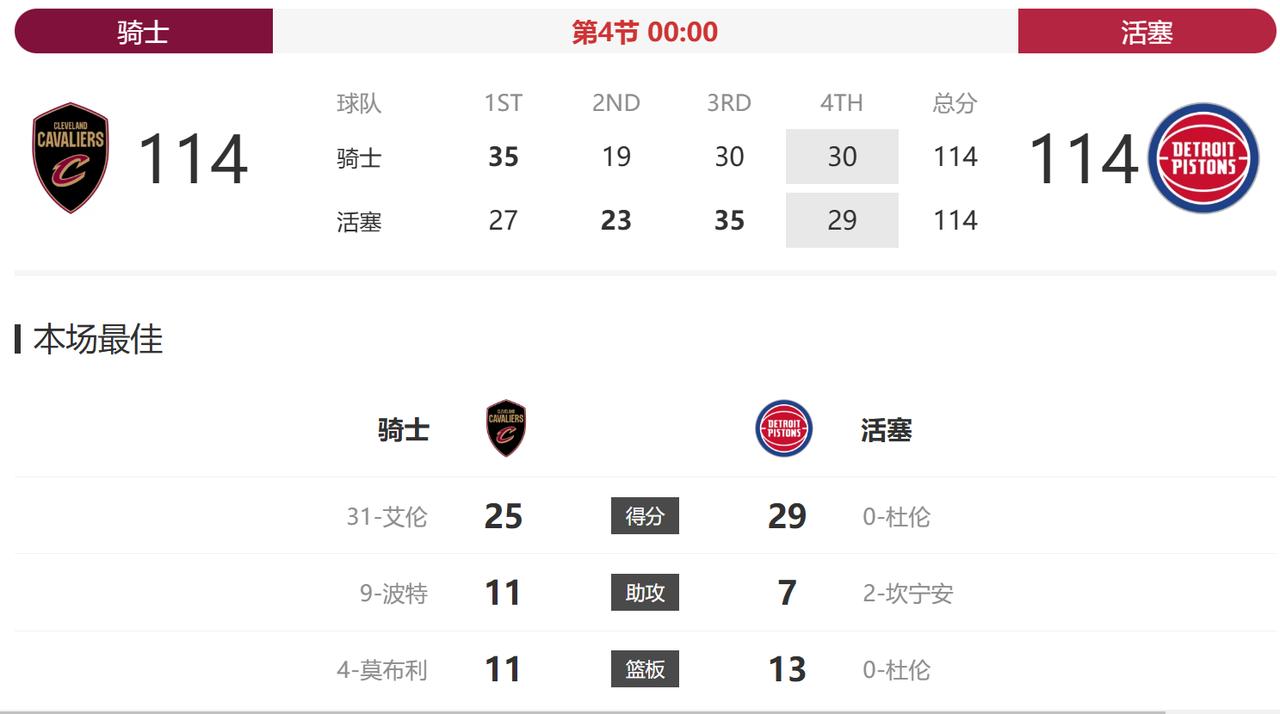This screenshot has height=714, width=1280.
Task: Click the 篮板 stat label icon
Action: tap(645, 670)
